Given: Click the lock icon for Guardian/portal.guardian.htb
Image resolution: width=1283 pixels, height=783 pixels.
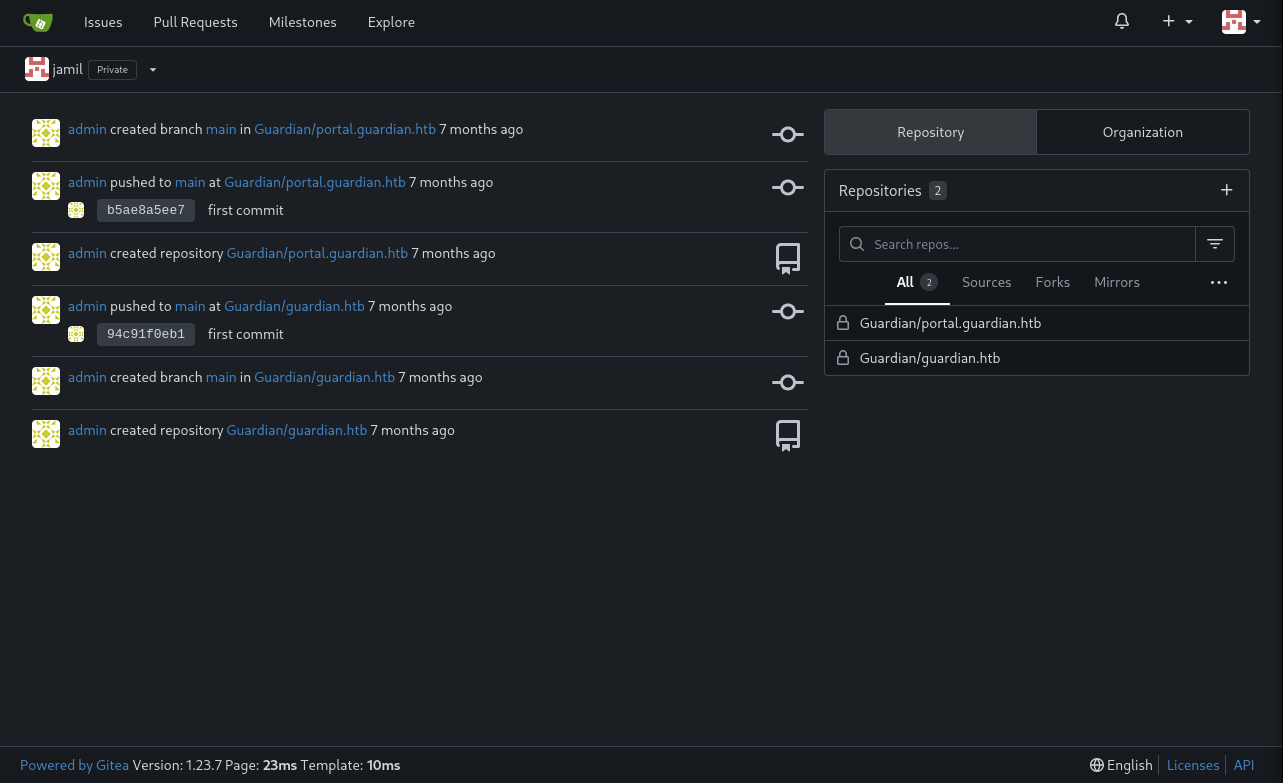Looking at the screenshot, I should coord(843,323).
